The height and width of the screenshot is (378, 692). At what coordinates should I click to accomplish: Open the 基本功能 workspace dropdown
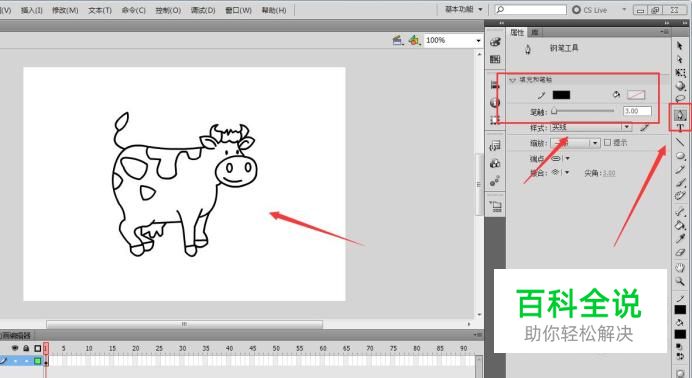[x=463, y=9]
